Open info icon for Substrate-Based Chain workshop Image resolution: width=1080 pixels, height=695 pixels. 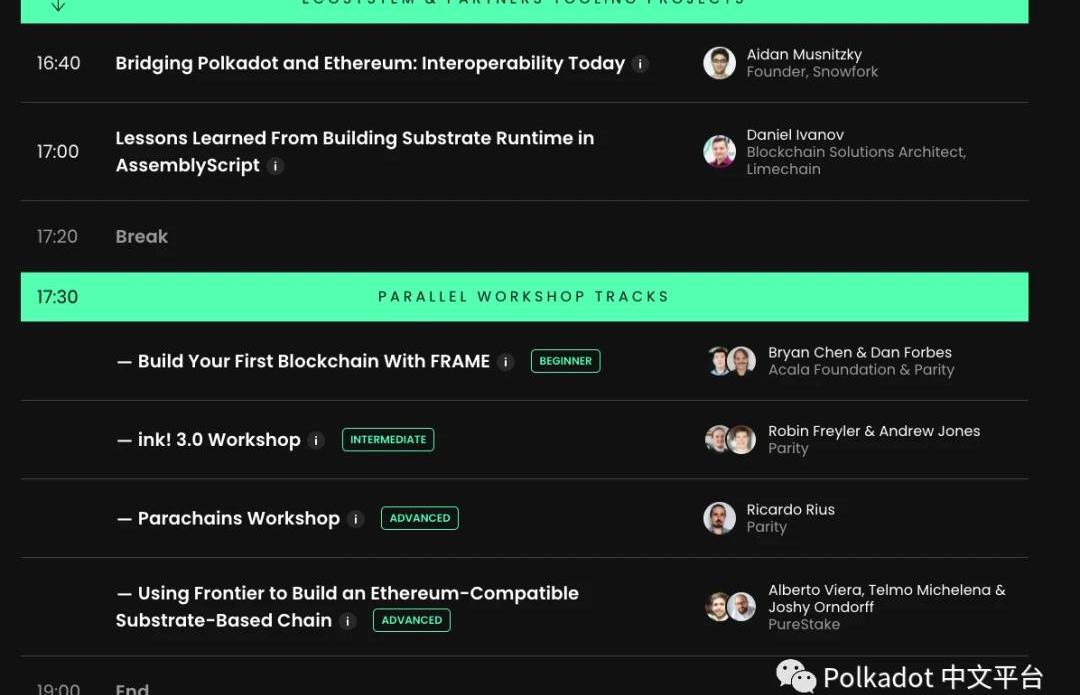(x=348, y=621)
